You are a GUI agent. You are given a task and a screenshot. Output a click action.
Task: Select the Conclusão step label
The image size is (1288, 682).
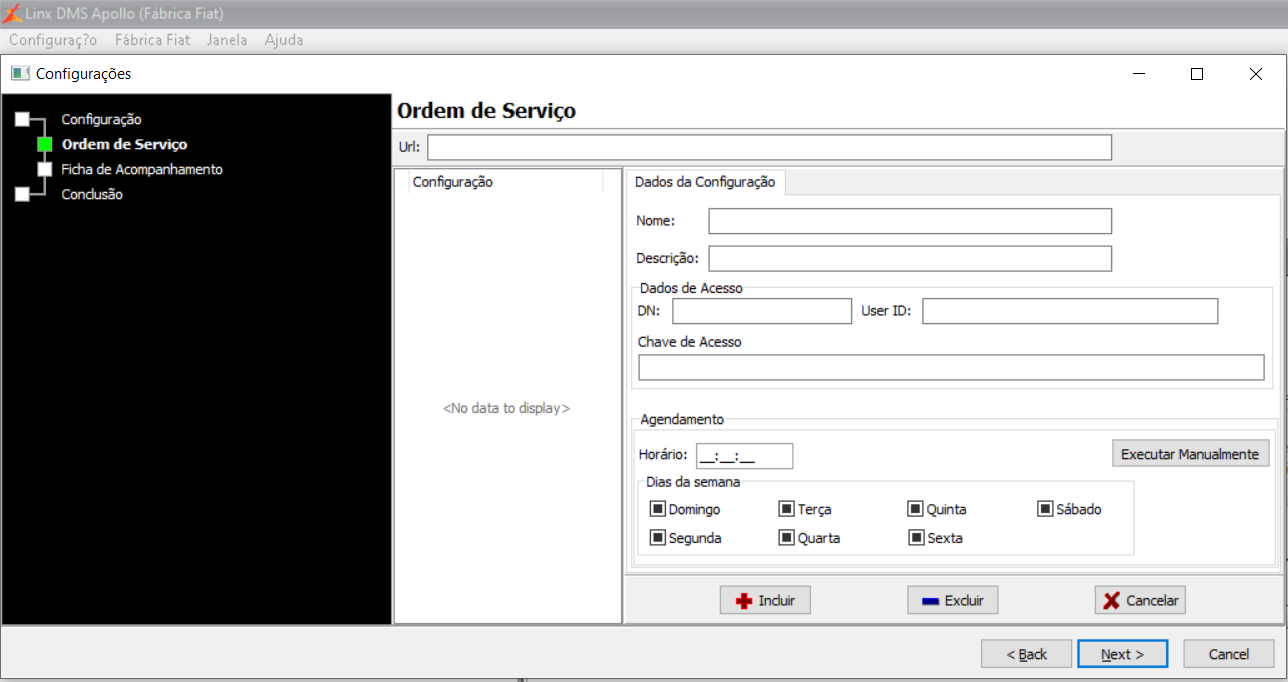point(92,194)
